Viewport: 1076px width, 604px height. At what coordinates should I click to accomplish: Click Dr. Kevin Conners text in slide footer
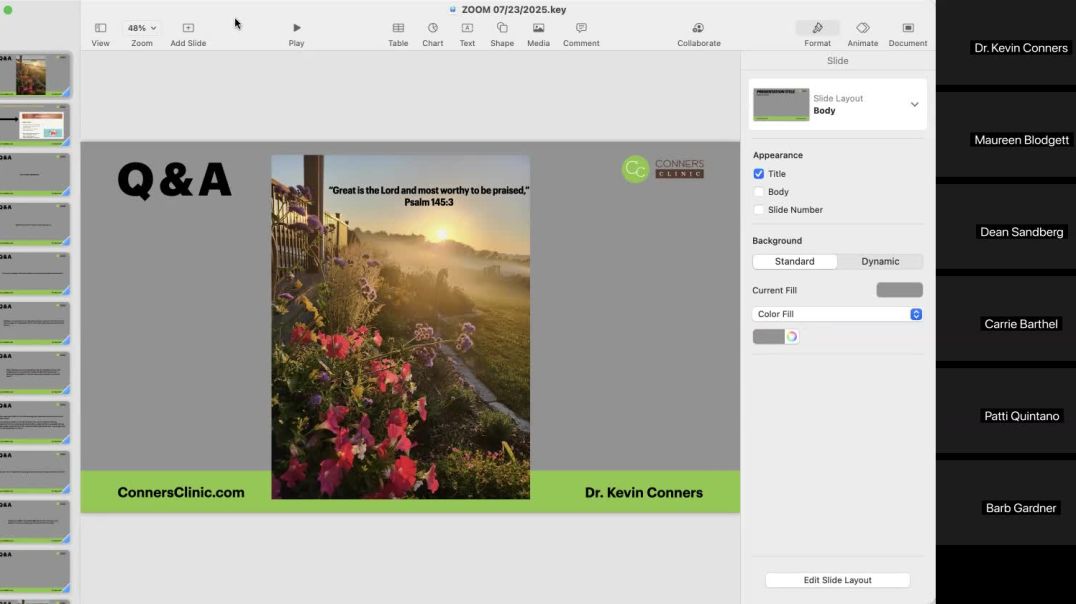click(644, 492)
